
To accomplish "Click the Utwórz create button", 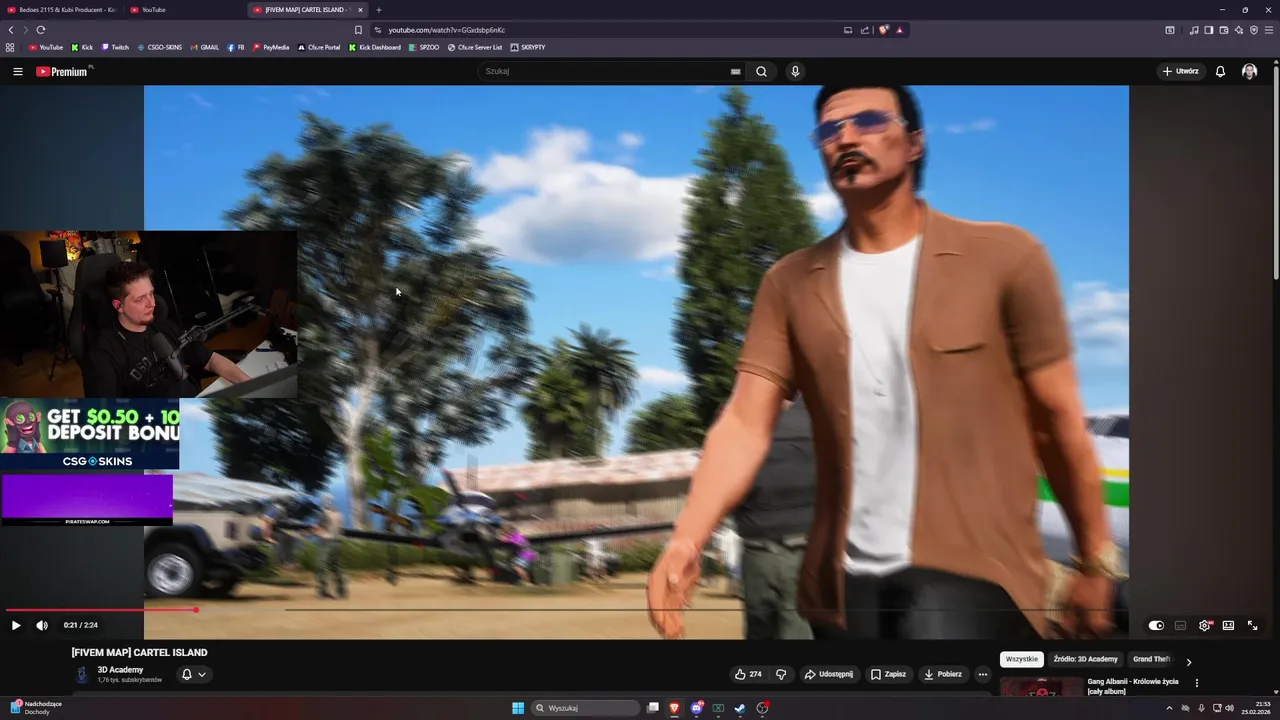I will click(1181, 71).
